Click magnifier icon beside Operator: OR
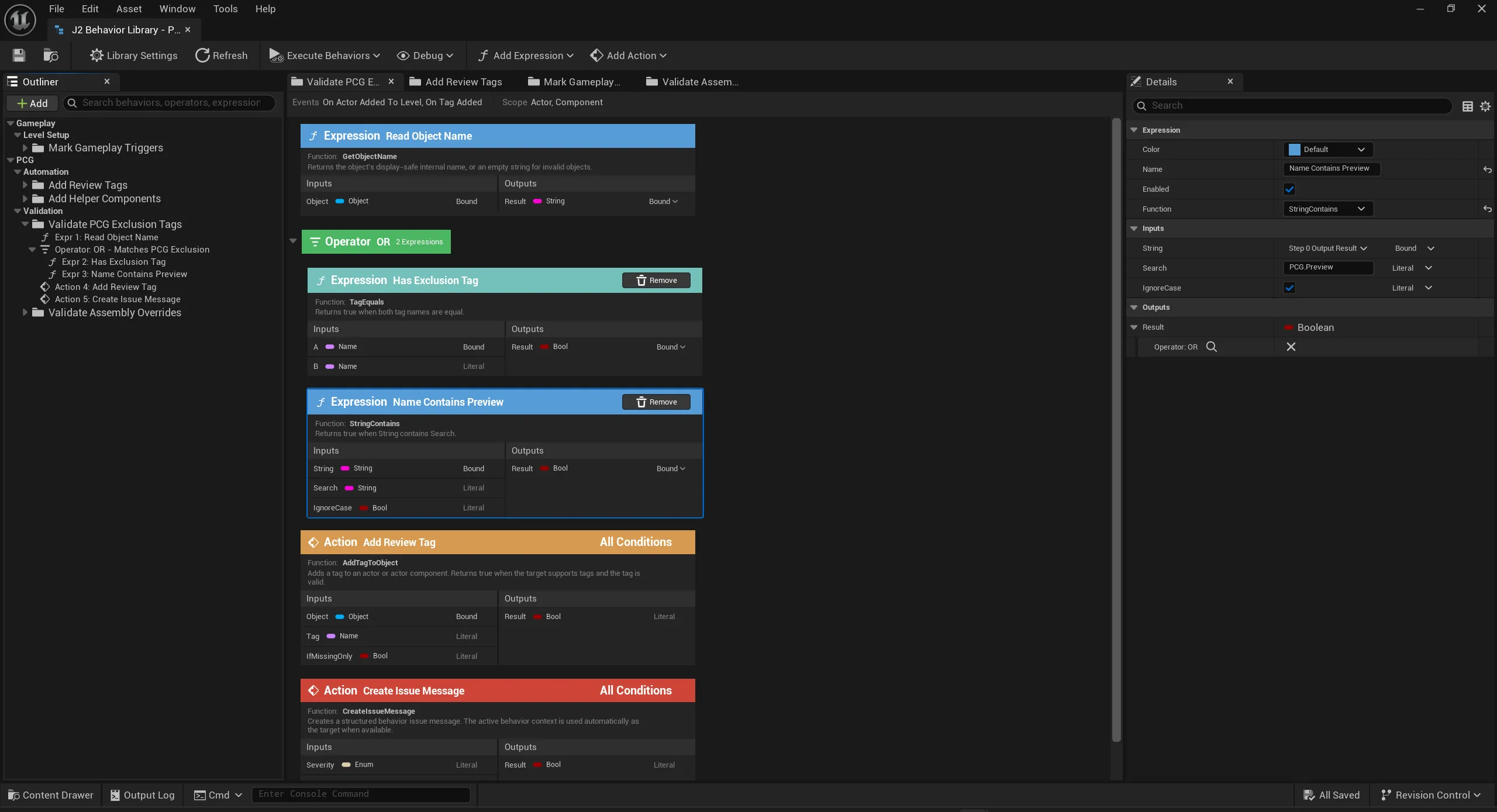The image size is (1497, 812). tap(1212, 347)
